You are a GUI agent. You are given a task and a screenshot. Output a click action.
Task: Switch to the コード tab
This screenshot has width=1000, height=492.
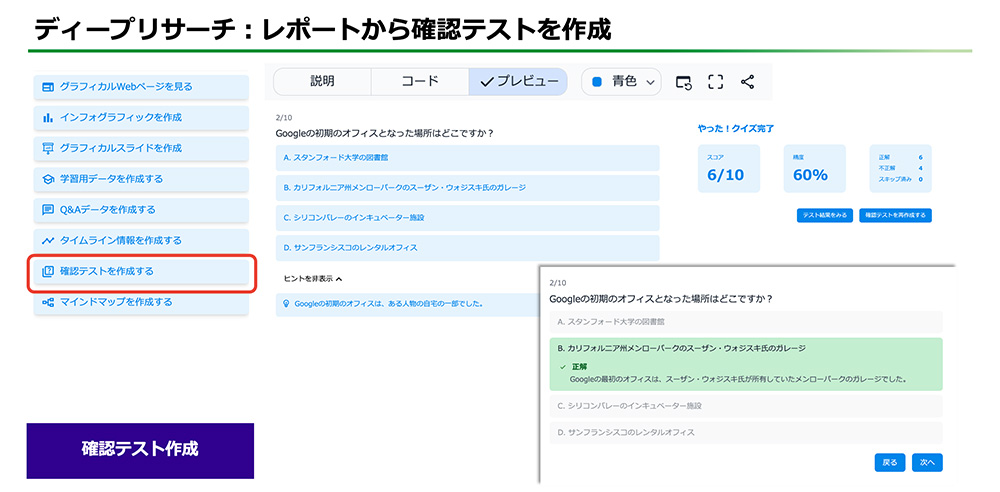pos(419,82)
